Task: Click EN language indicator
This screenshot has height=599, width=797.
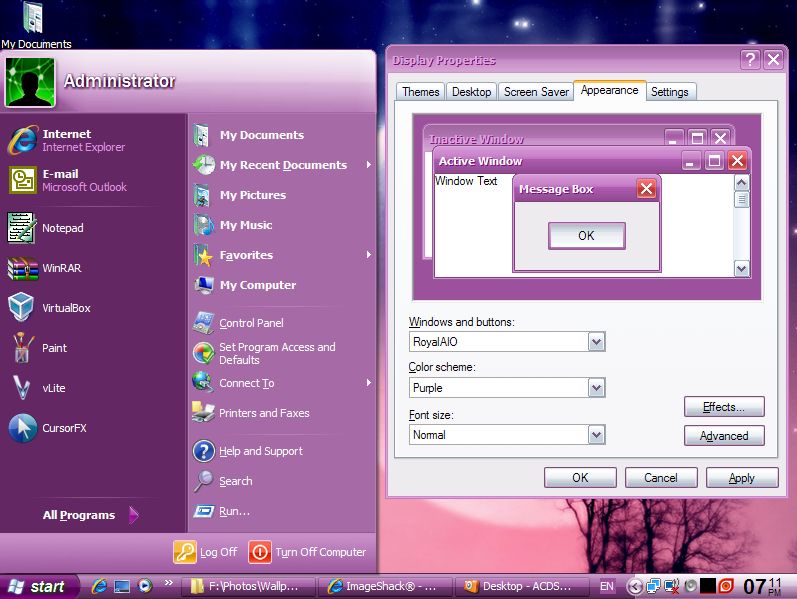Action: coord(606,586)
